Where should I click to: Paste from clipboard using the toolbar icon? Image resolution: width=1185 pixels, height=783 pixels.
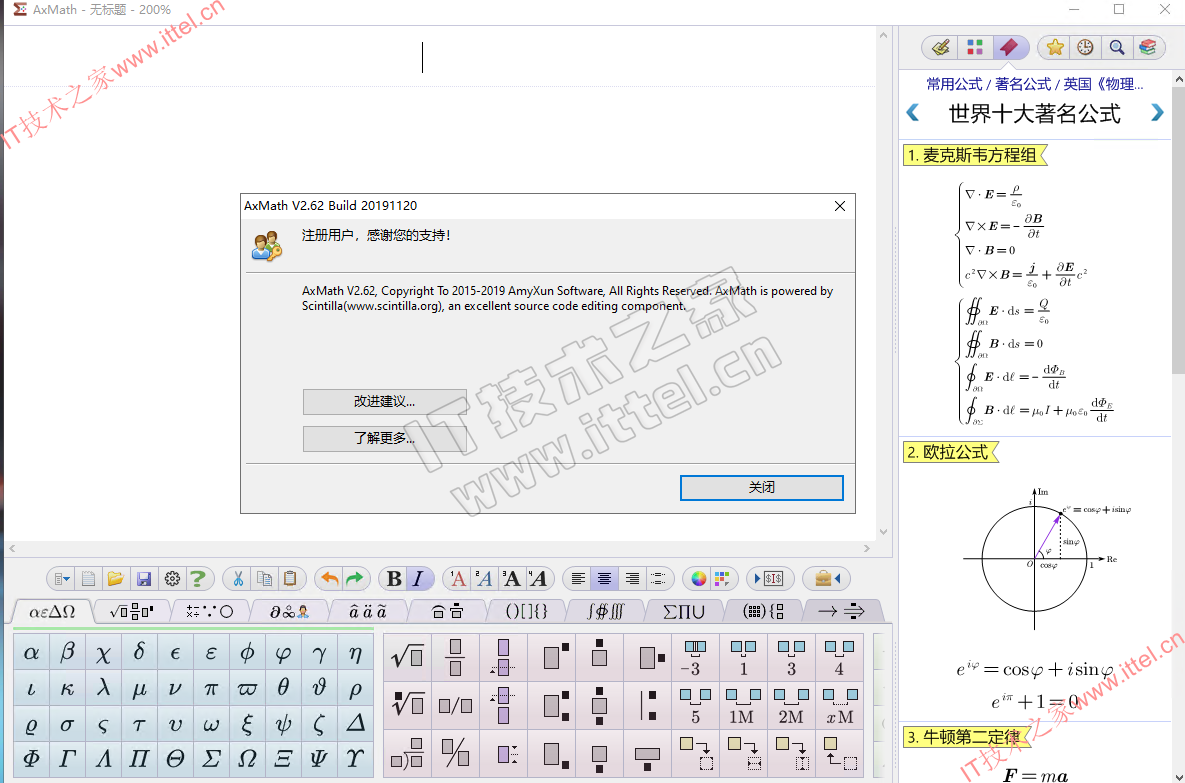tap(290, 579)
